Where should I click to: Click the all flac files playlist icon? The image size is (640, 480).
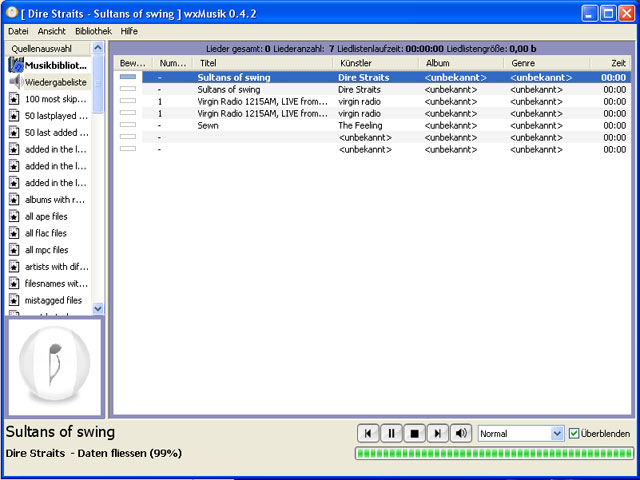(x=14, y=233)
